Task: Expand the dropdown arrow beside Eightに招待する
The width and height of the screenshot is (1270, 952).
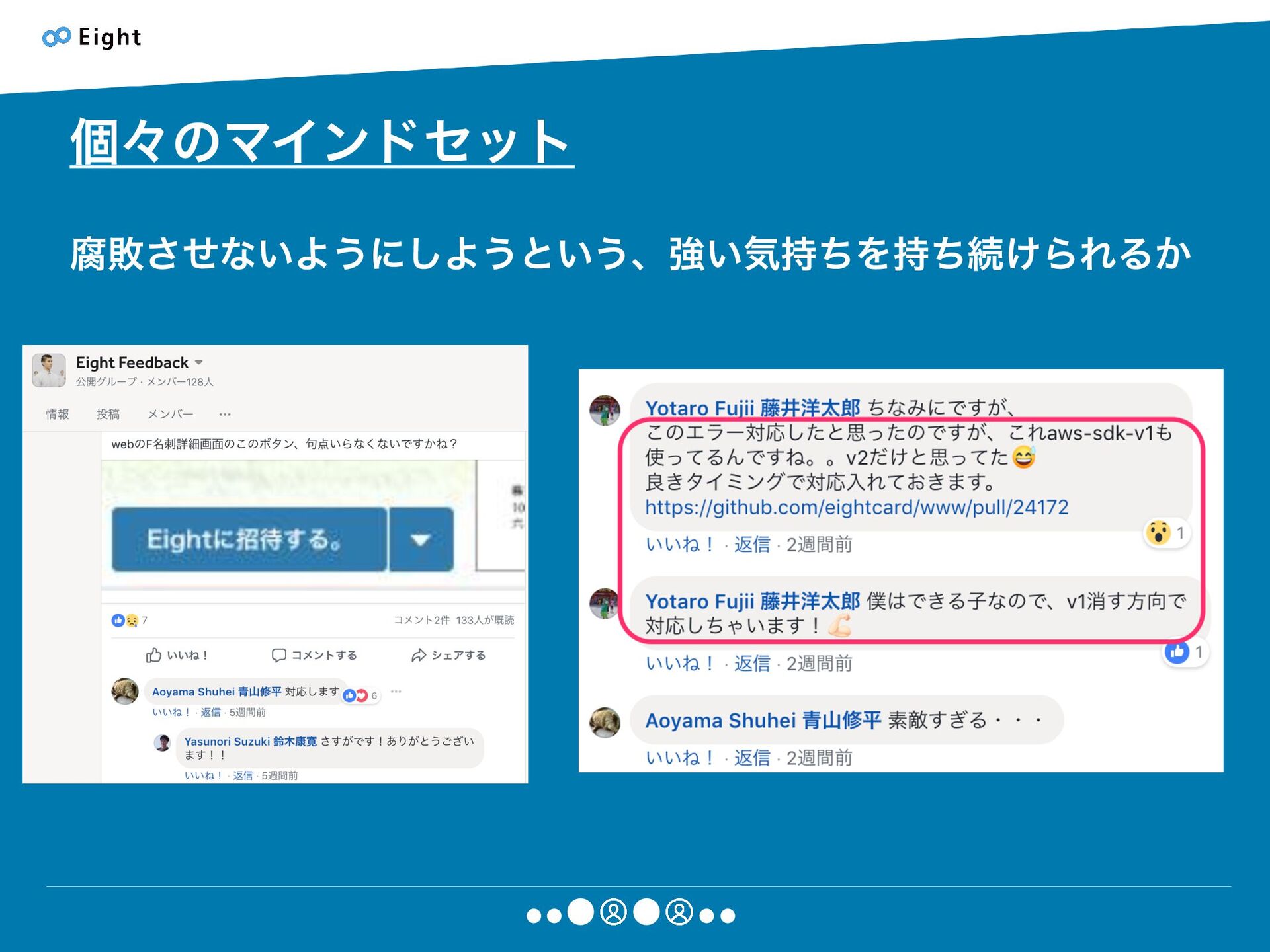Action: 421,539
